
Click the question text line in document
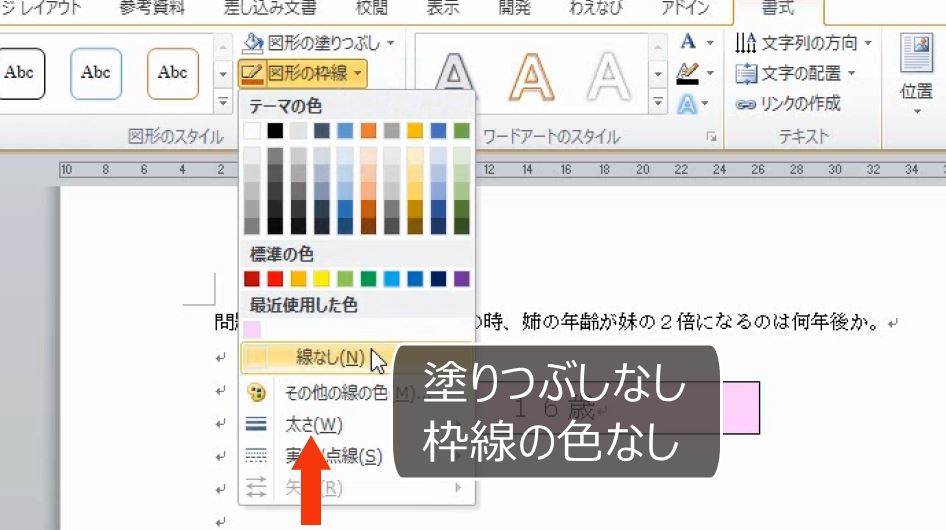pos(557,322)
